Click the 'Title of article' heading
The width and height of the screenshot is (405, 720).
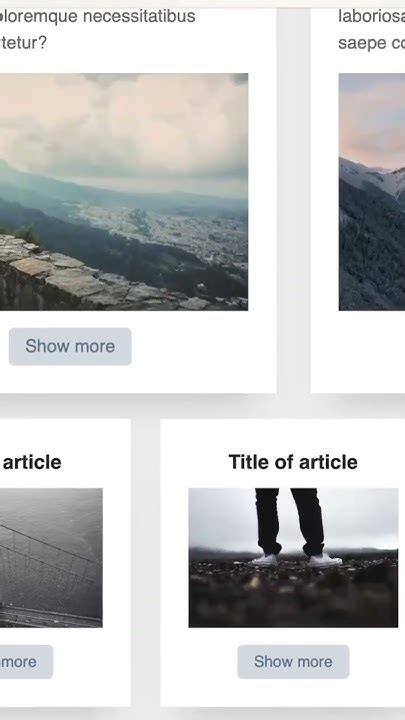click(293, 462)
